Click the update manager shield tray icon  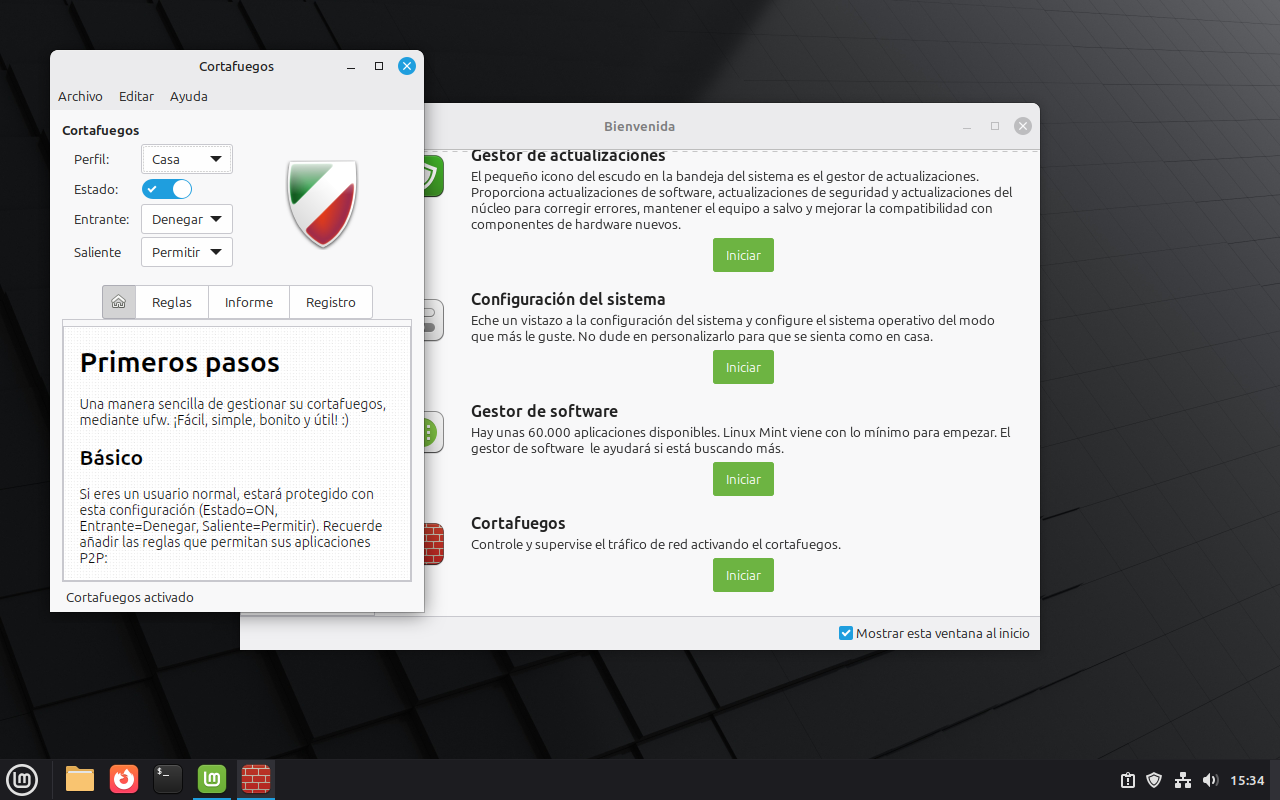(1154, 780)
